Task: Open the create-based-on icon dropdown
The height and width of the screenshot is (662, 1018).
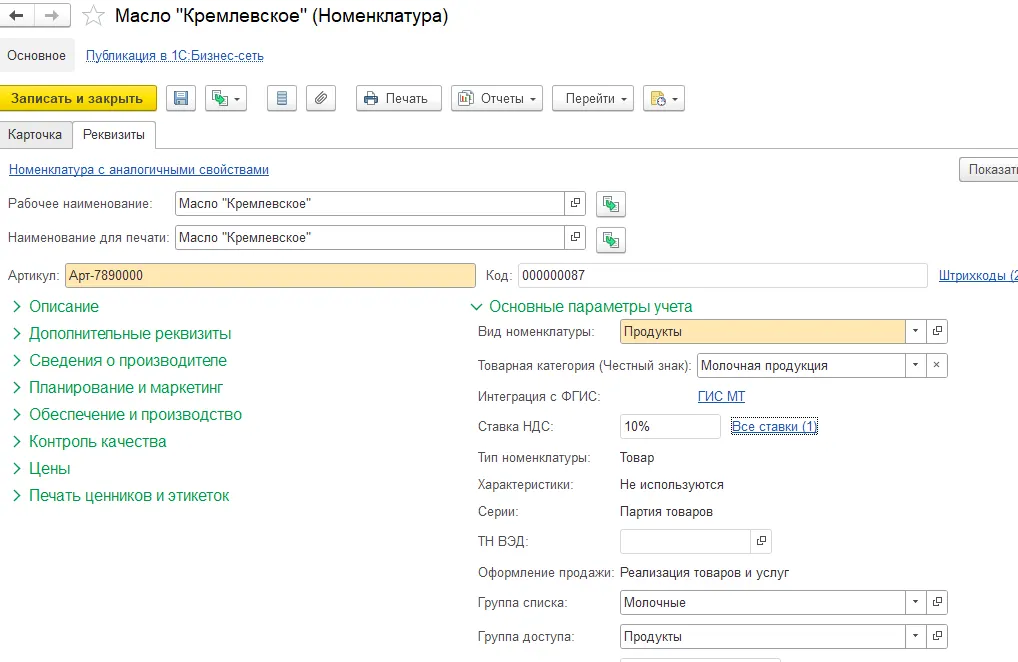Action: 226,99
